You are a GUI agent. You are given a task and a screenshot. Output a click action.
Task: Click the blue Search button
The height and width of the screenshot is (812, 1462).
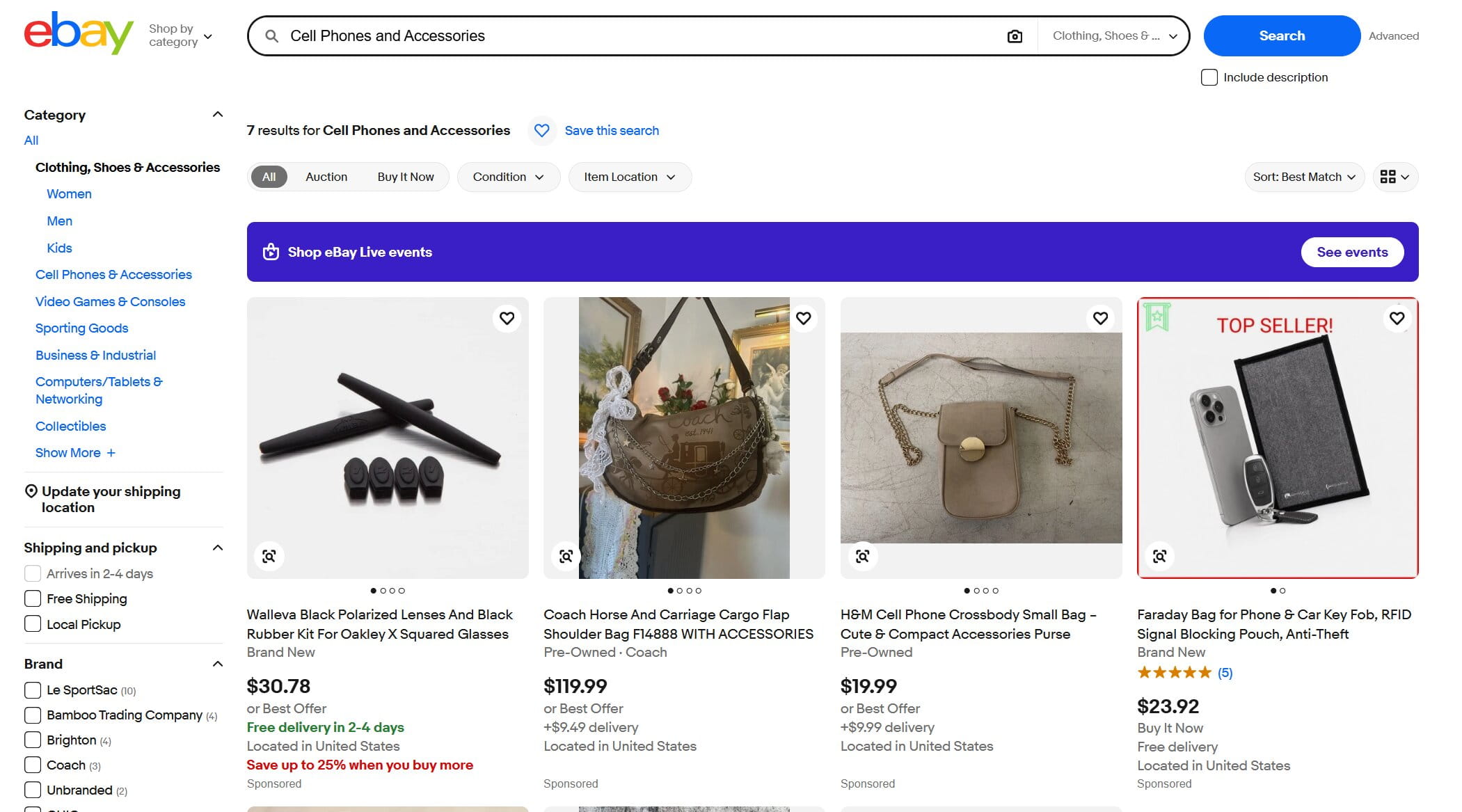coord(1282,36)
